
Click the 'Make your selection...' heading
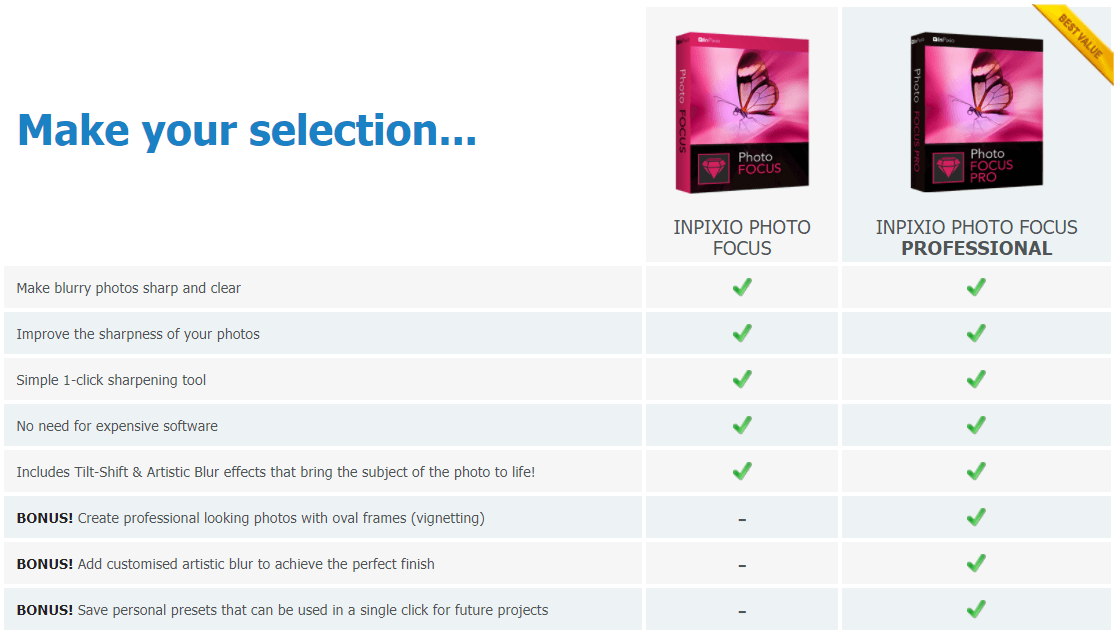pyautogui.click(x=247, y=131)
